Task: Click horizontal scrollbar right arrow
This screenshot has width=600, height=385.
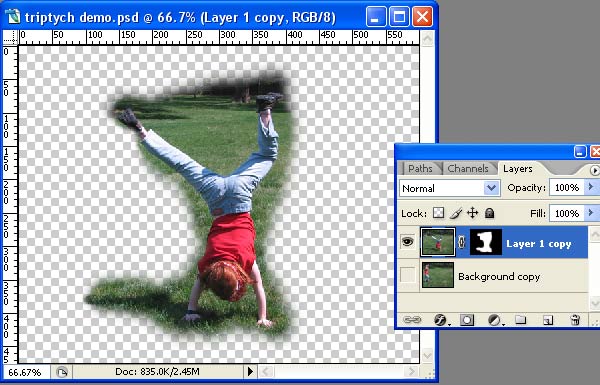Action: pos(412,372)
